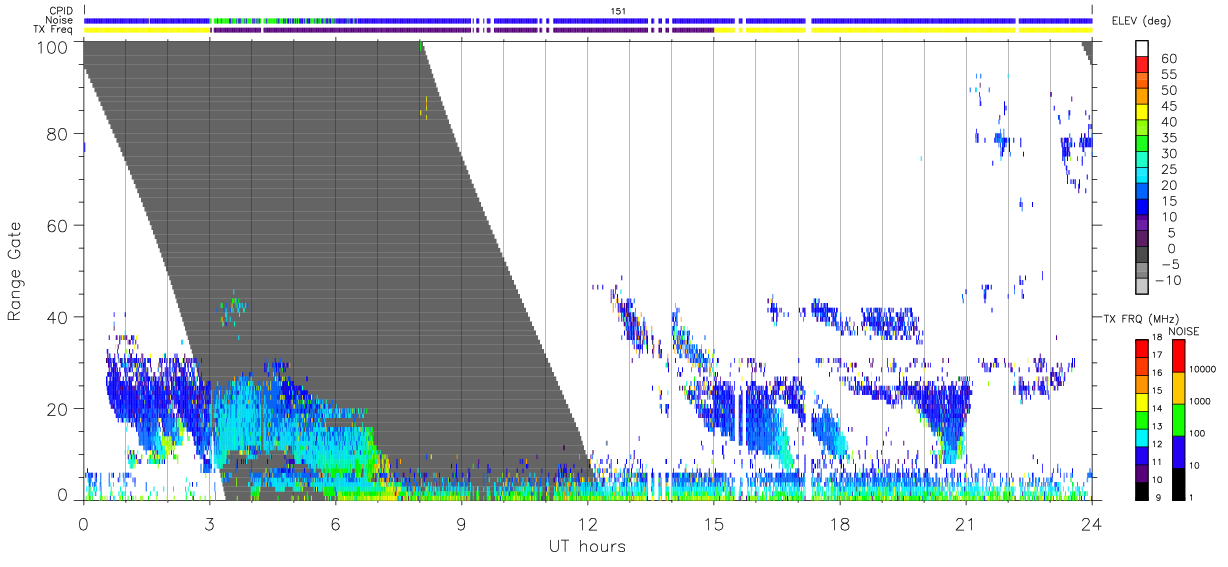
Task: Click the "Range Gate" y-axis title
Action: point(15,270)
